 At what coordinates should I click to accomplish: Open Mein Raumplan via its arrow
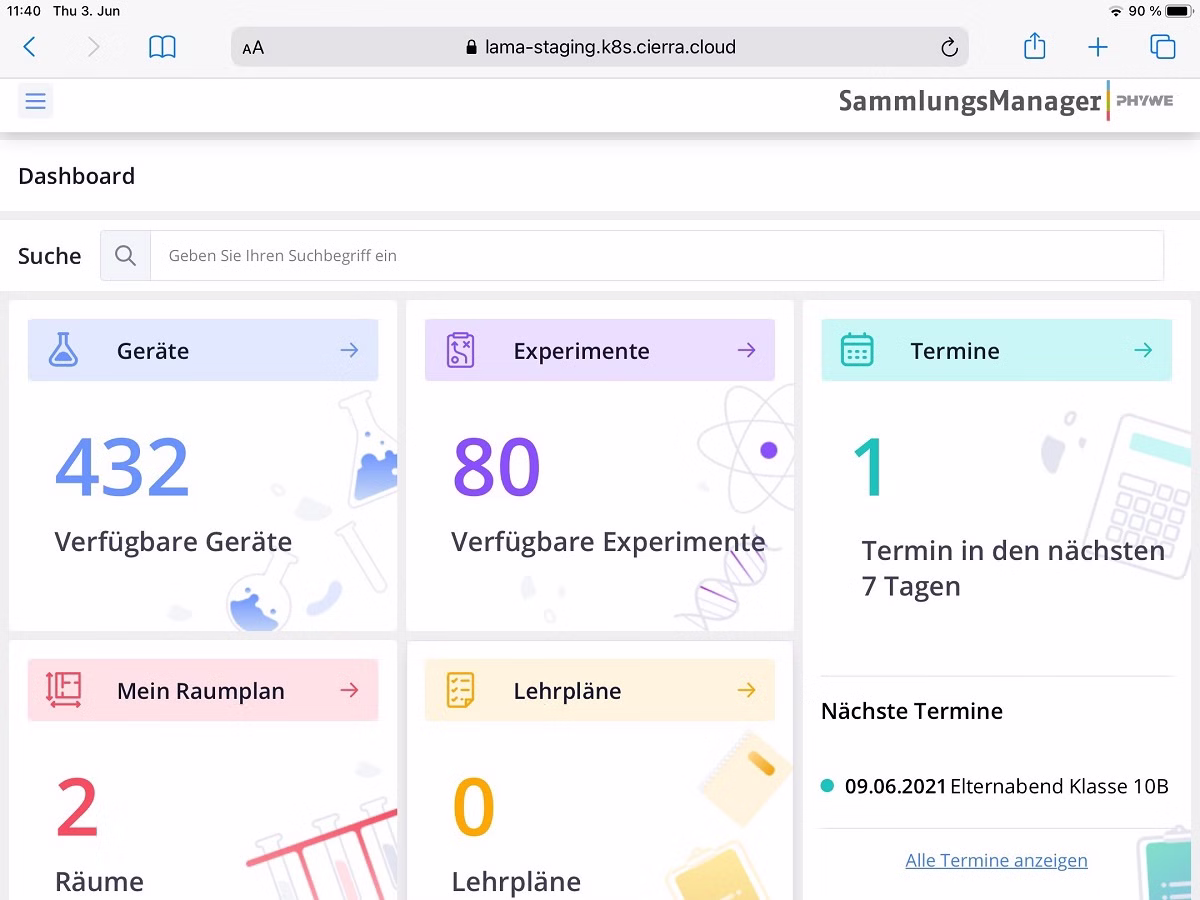point(349,690)
